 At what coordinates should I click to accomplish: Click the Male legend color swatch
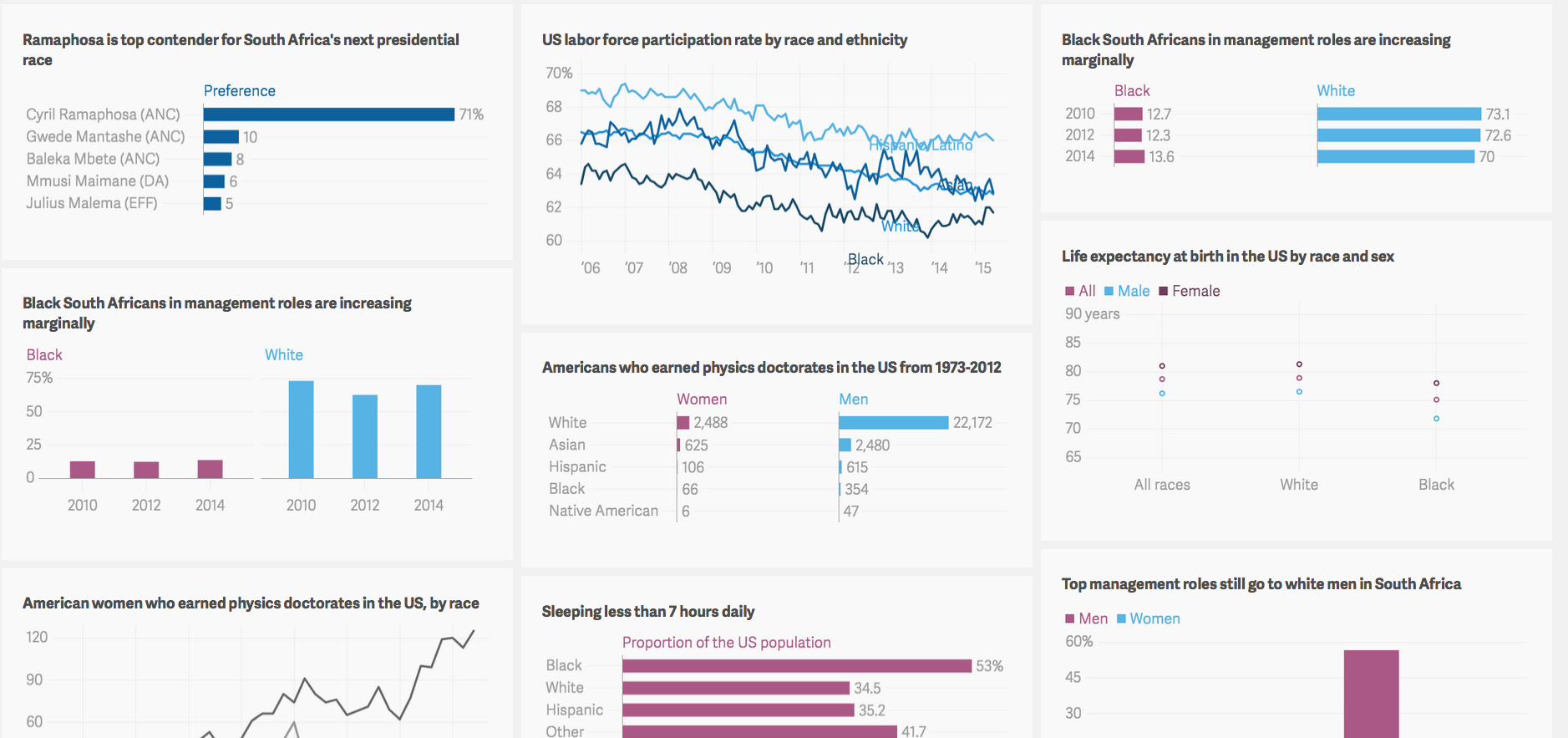click(1109, 291)
